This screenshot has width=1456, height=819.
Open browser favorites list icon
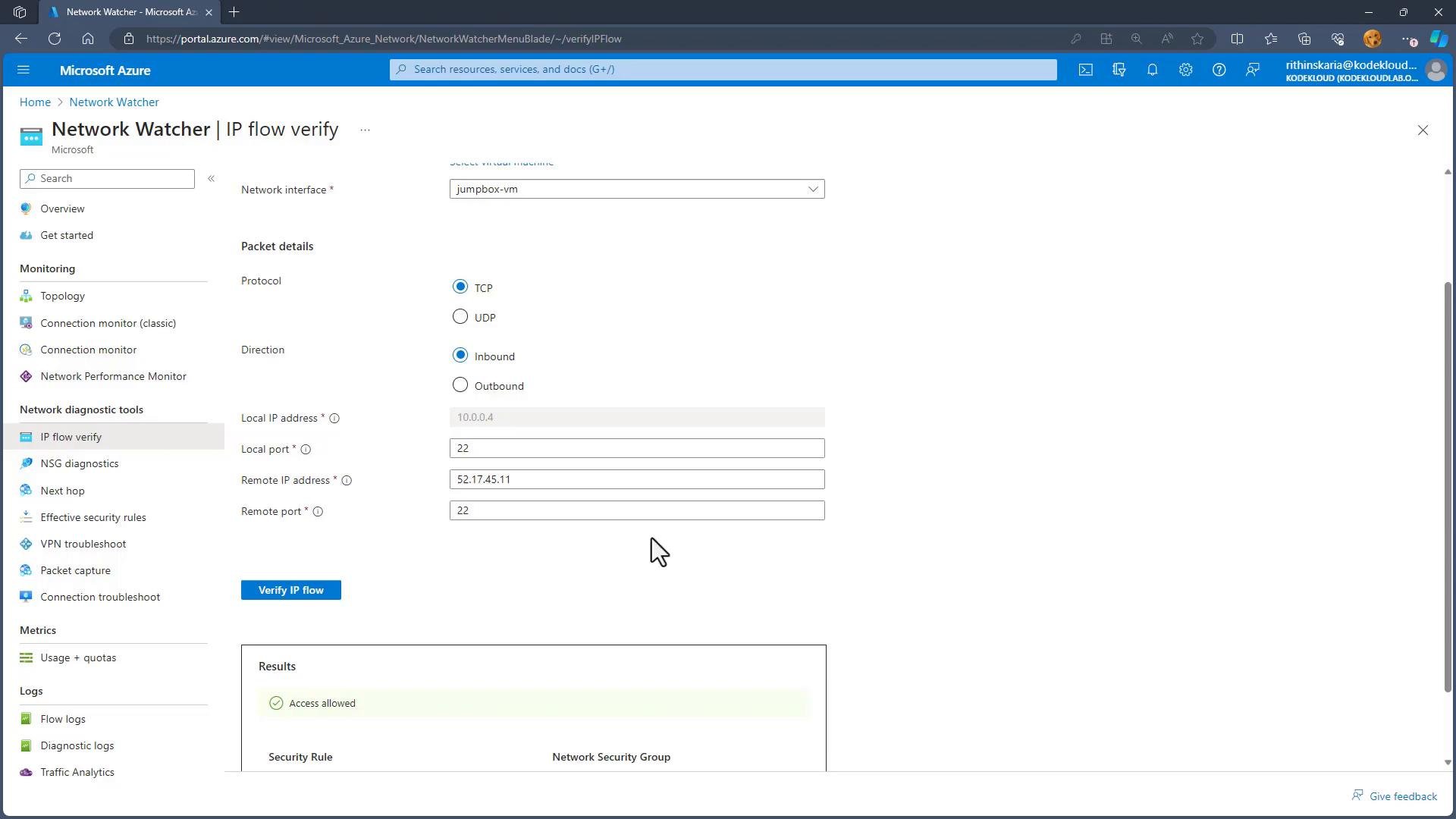point(1271,39)
